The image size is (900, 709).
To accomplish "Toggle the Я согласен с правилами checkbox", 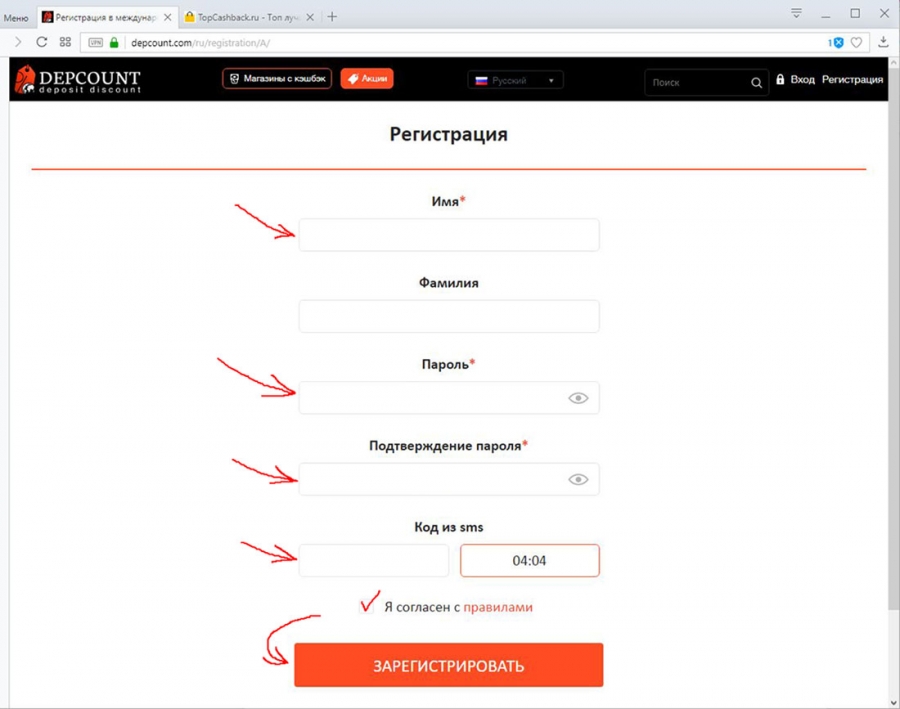I will point(366,607).
